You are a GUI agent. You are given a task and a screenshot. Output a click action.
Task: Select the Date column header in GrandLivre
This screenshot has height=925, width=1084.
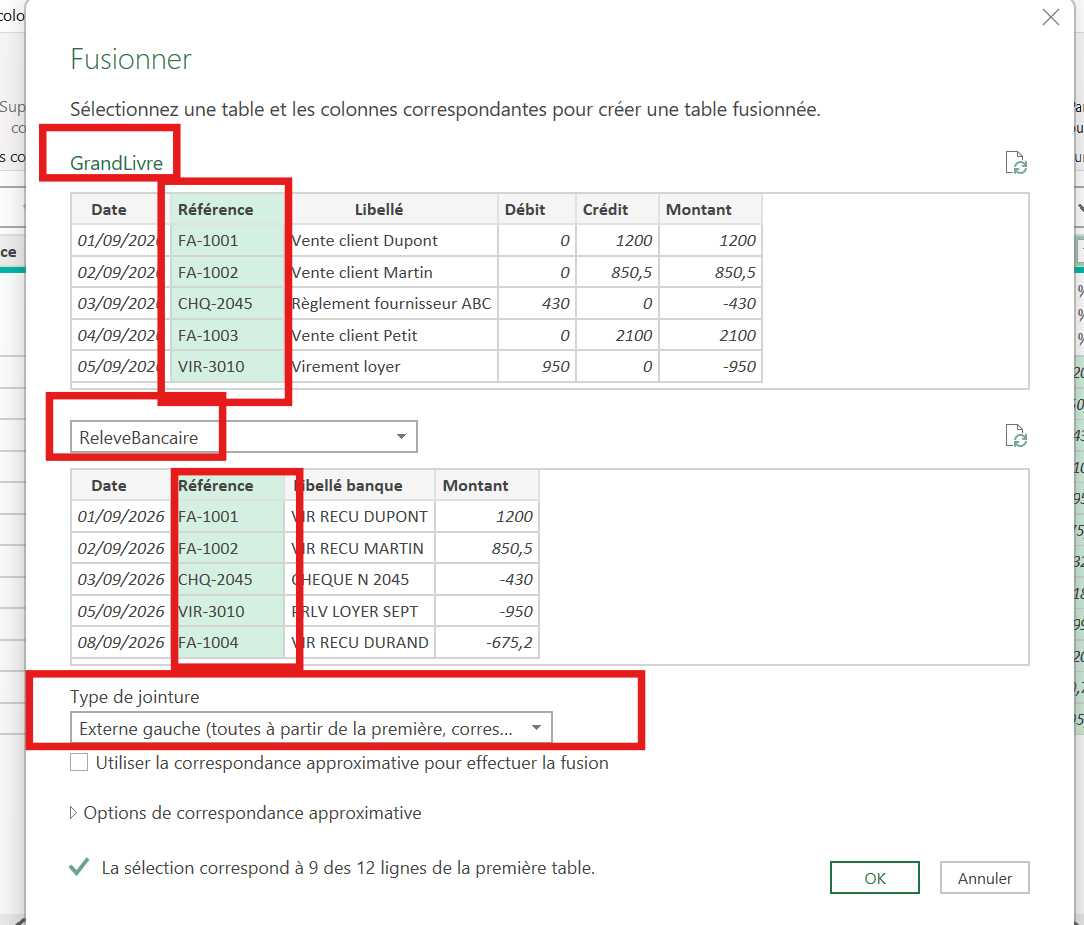120,209
